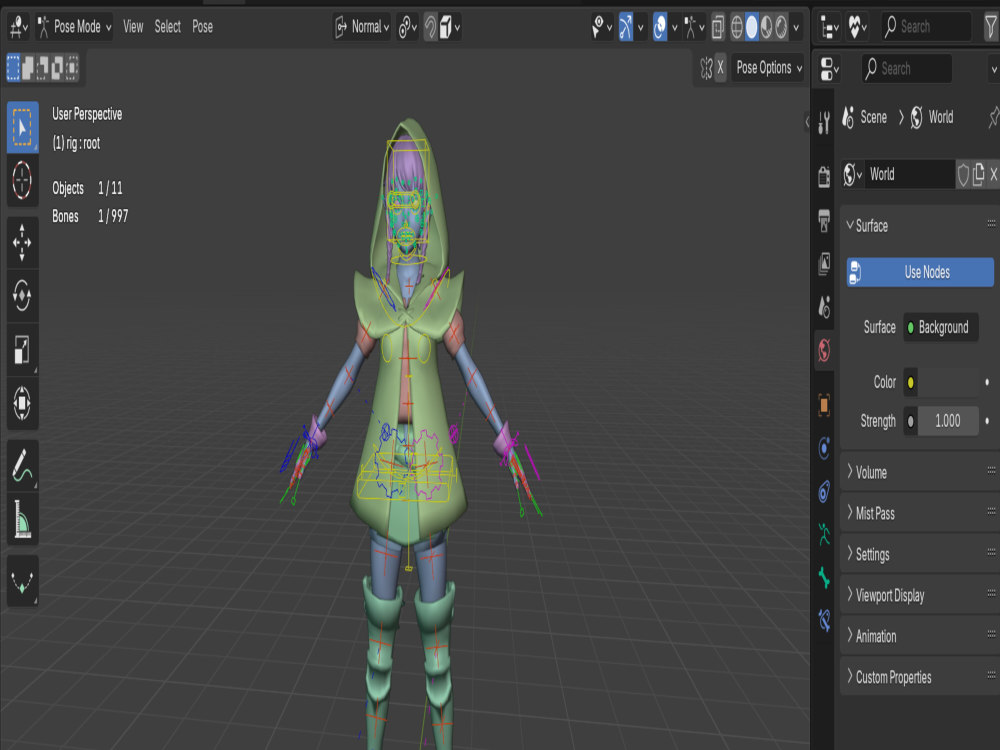
Task: Toggle X-Ray display
Action: tap(718, 27)
